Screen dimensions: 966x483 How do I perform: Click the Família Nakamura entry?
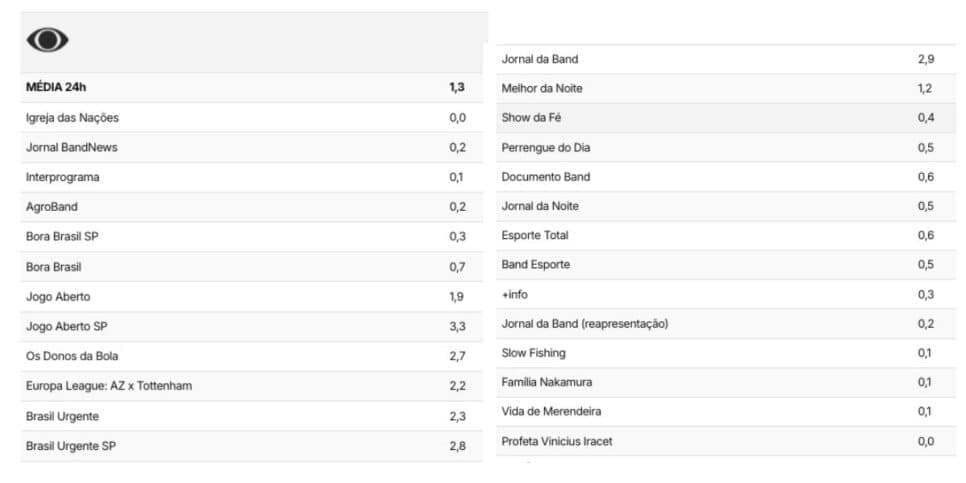726,382
